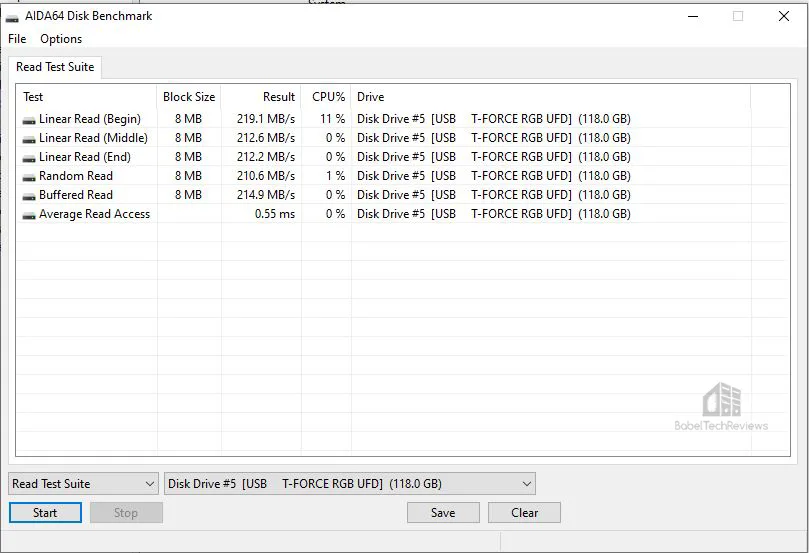Click the 8 MB block size for Buffered Read
The width and height of the screenshot is (809, 553).
tap(188, 195)
